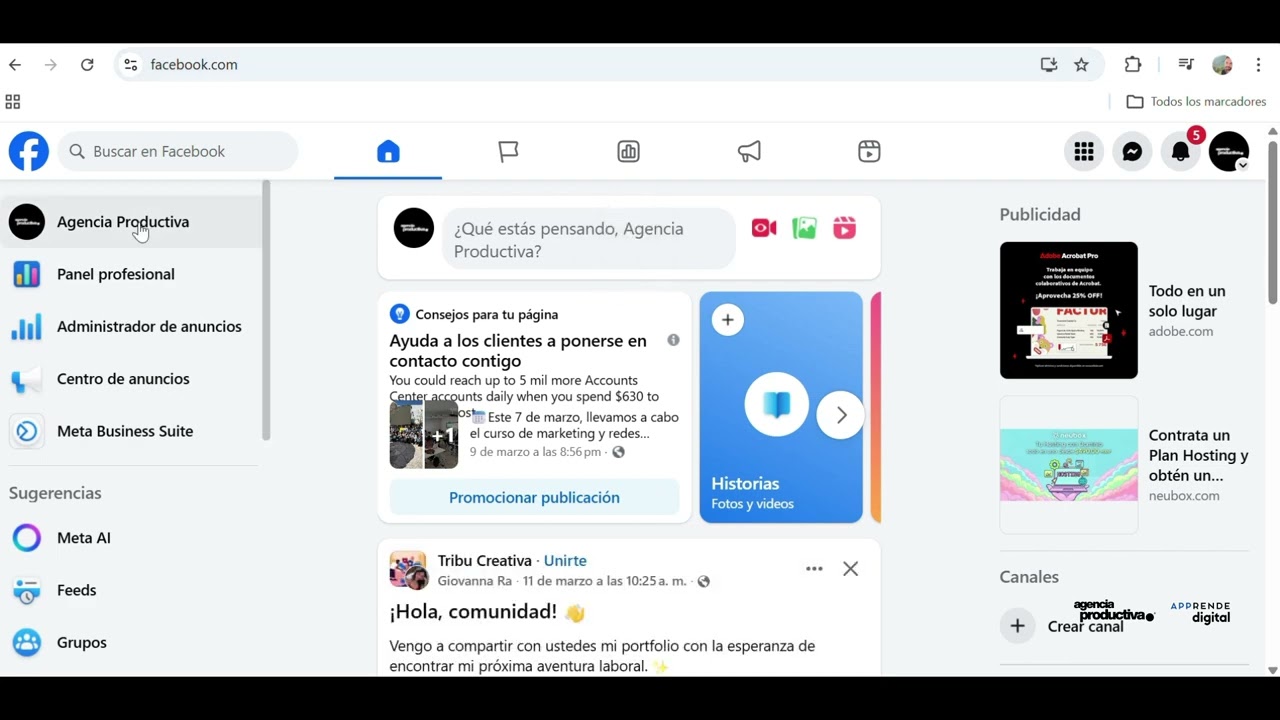
Task: Open Tribu Creativa group name
Action: (x=484, y=561)
